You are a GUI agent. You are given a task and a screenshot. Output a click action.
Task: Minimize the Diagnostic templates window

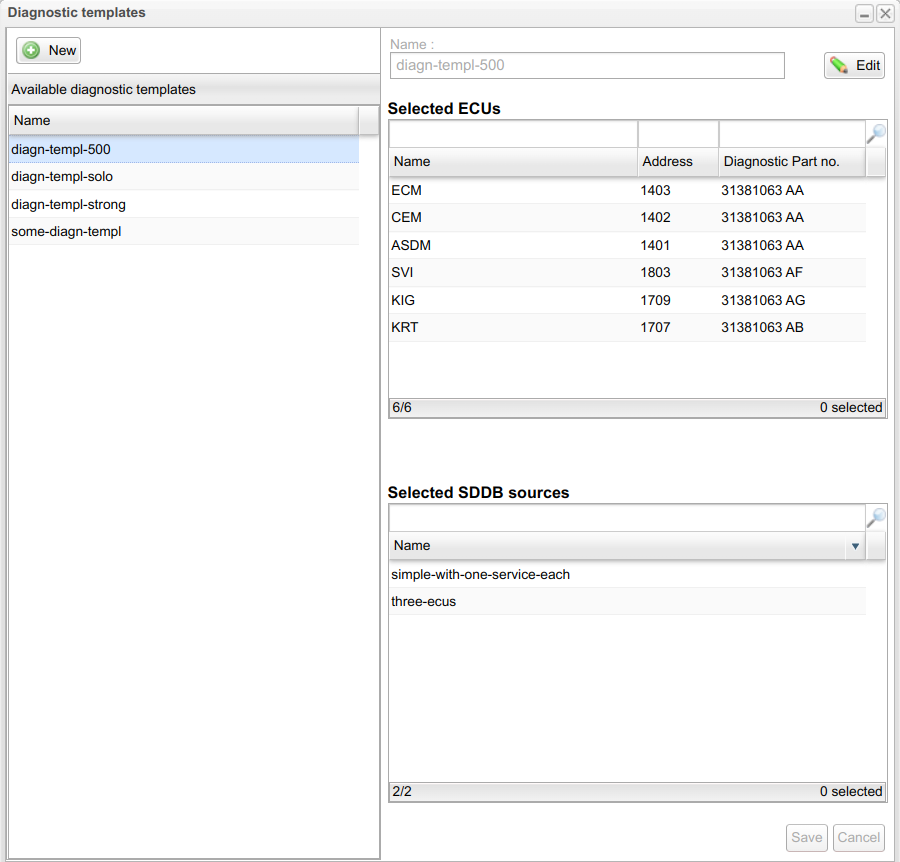[864, 14]
